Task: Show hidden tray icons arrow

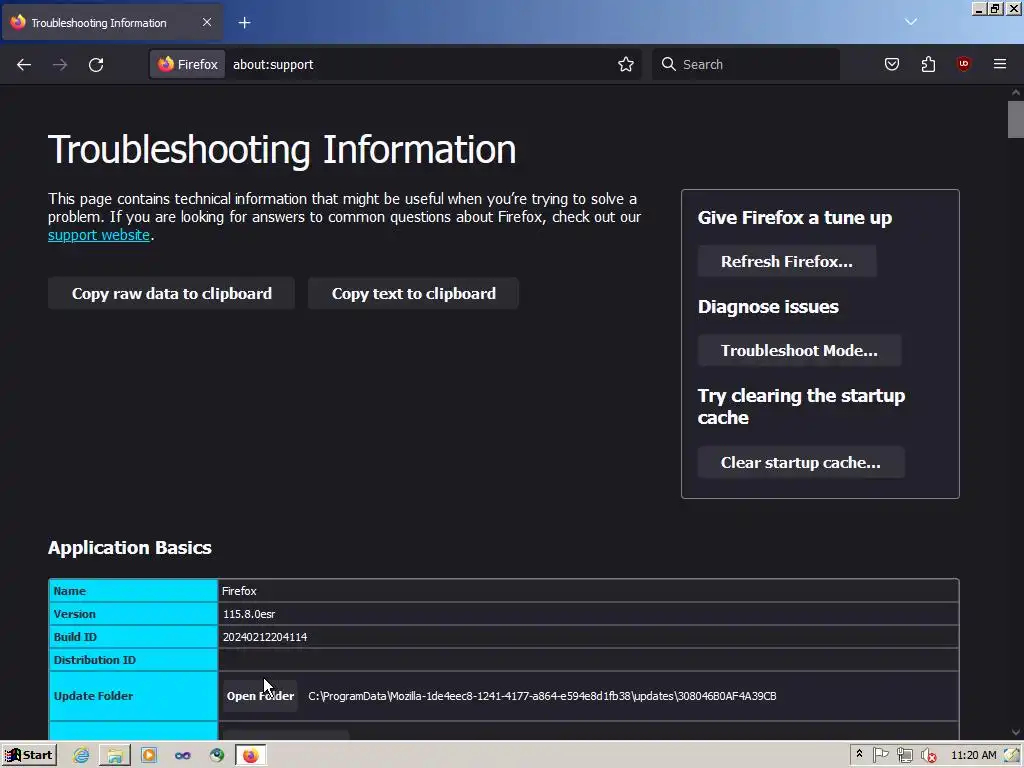Action: pyautogui.click(x=859, y=754)
